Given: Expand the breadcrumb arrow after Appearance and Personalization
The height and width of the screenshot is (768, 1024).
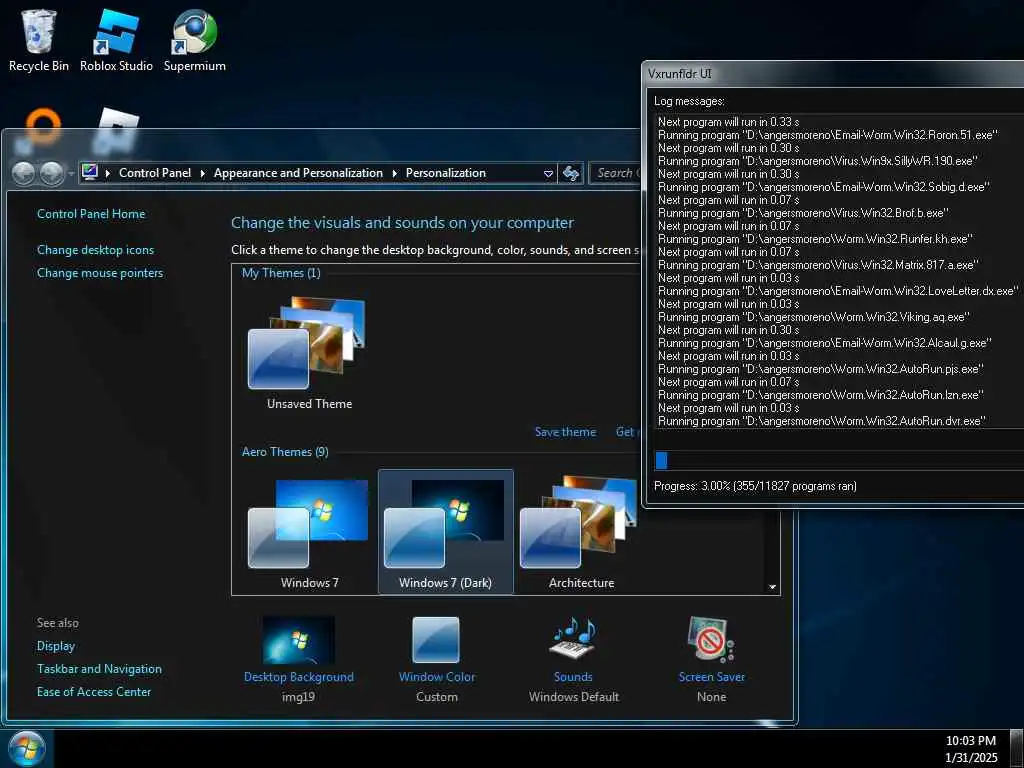Looking at the screenshot, I should pos(394,173).
